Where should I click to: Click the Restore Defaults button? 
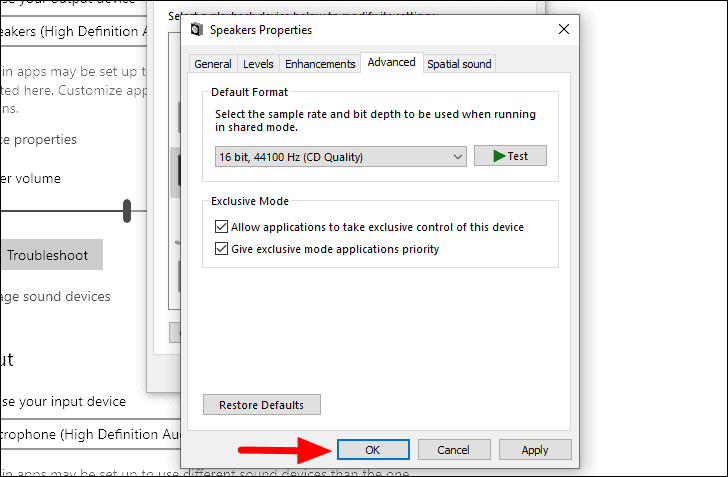point(262,405)
